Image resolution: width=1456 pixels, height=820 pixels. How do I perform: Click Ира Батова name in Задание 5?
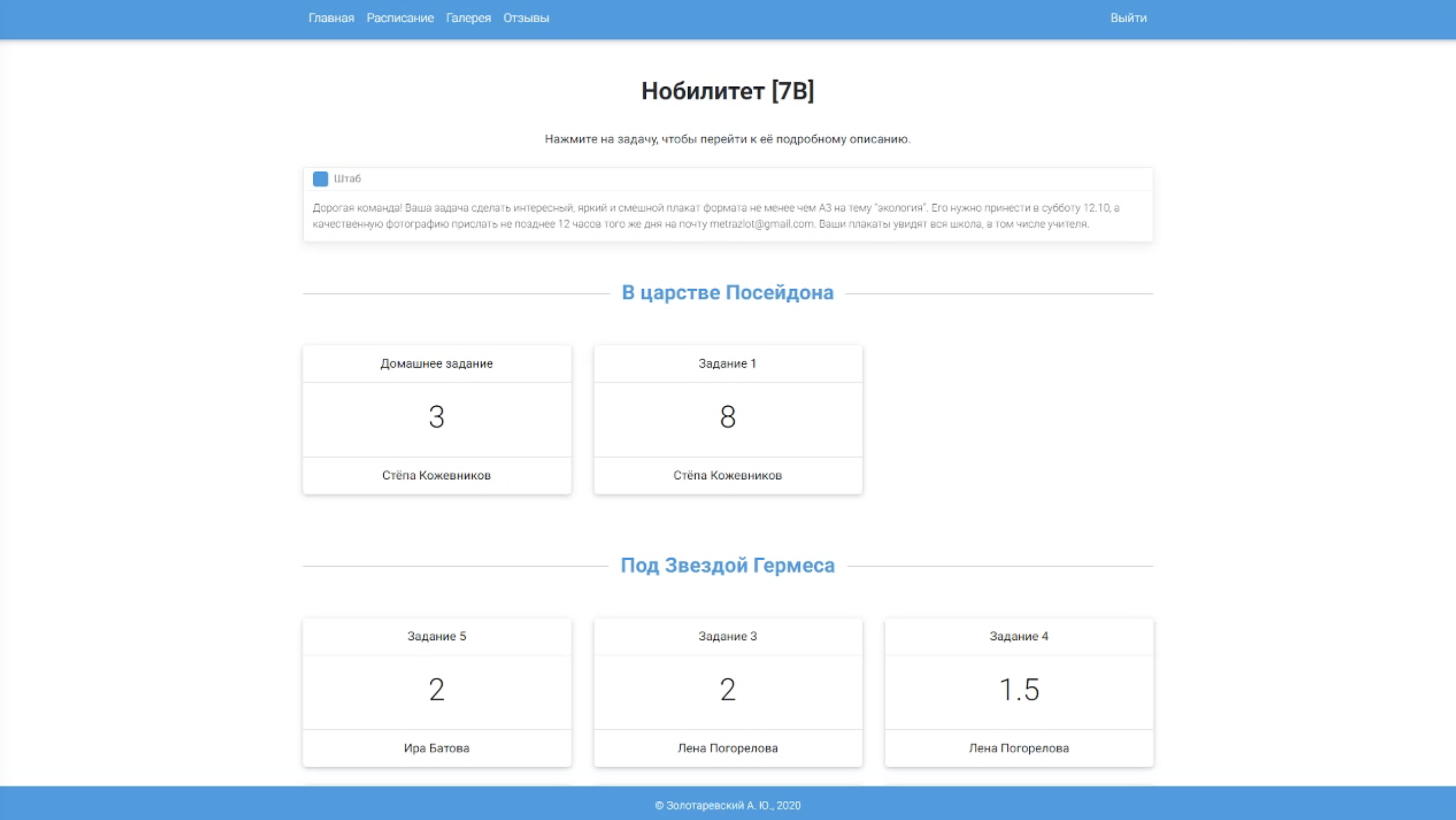(x=437, y=748)
